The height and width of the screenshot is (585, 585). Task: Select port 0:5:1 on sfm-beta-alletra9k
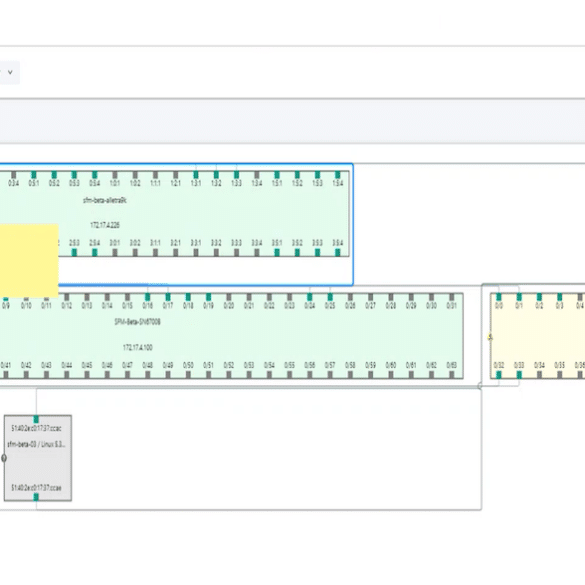click(x=34, y=175)
